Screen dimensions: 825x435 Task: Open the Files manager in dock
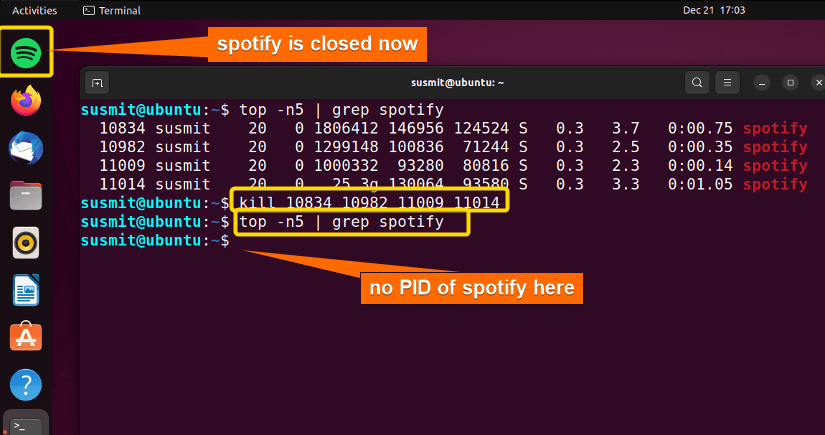26,196
